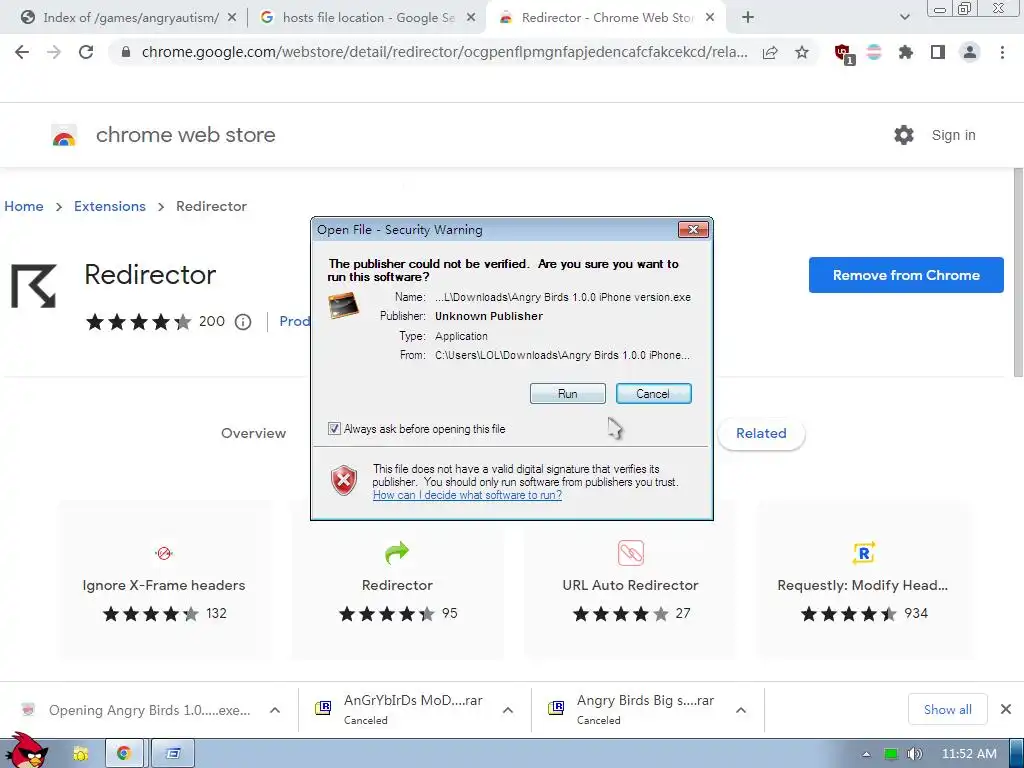Click the Chrome icon in taskbar
The image size is (1024, 768).
[x=124, y=754]
